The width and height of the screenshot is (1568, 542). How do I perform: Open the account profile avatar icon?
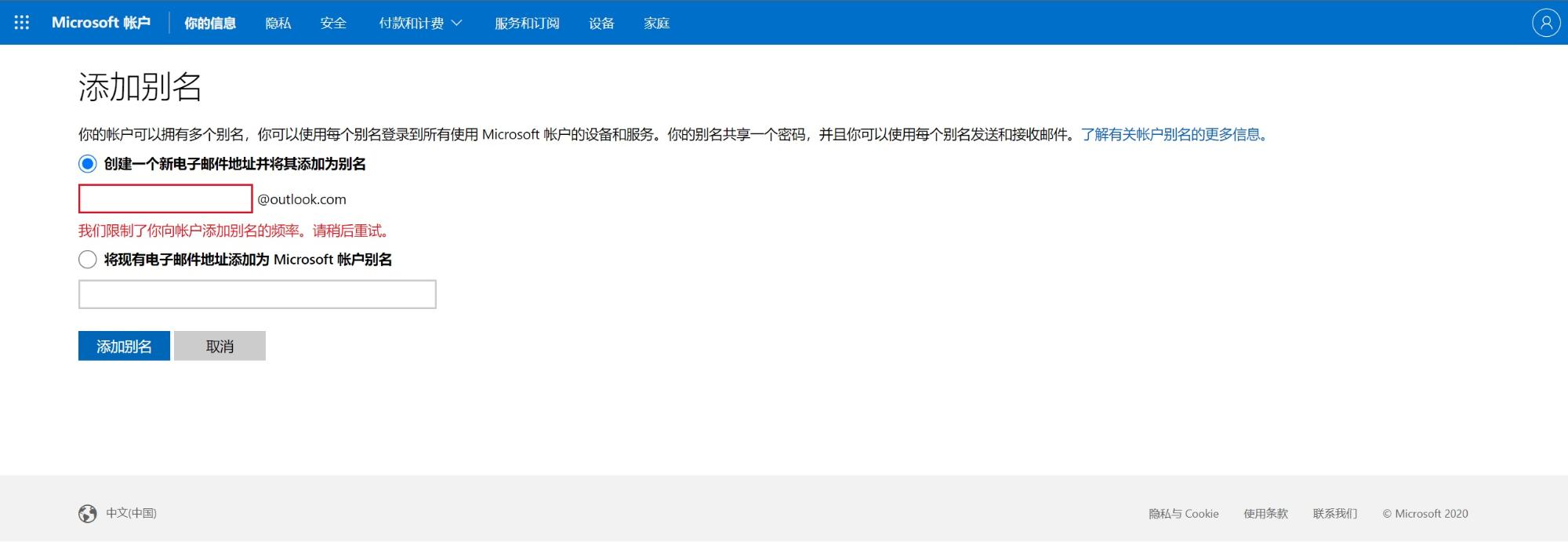click(x=1546, y=23)
